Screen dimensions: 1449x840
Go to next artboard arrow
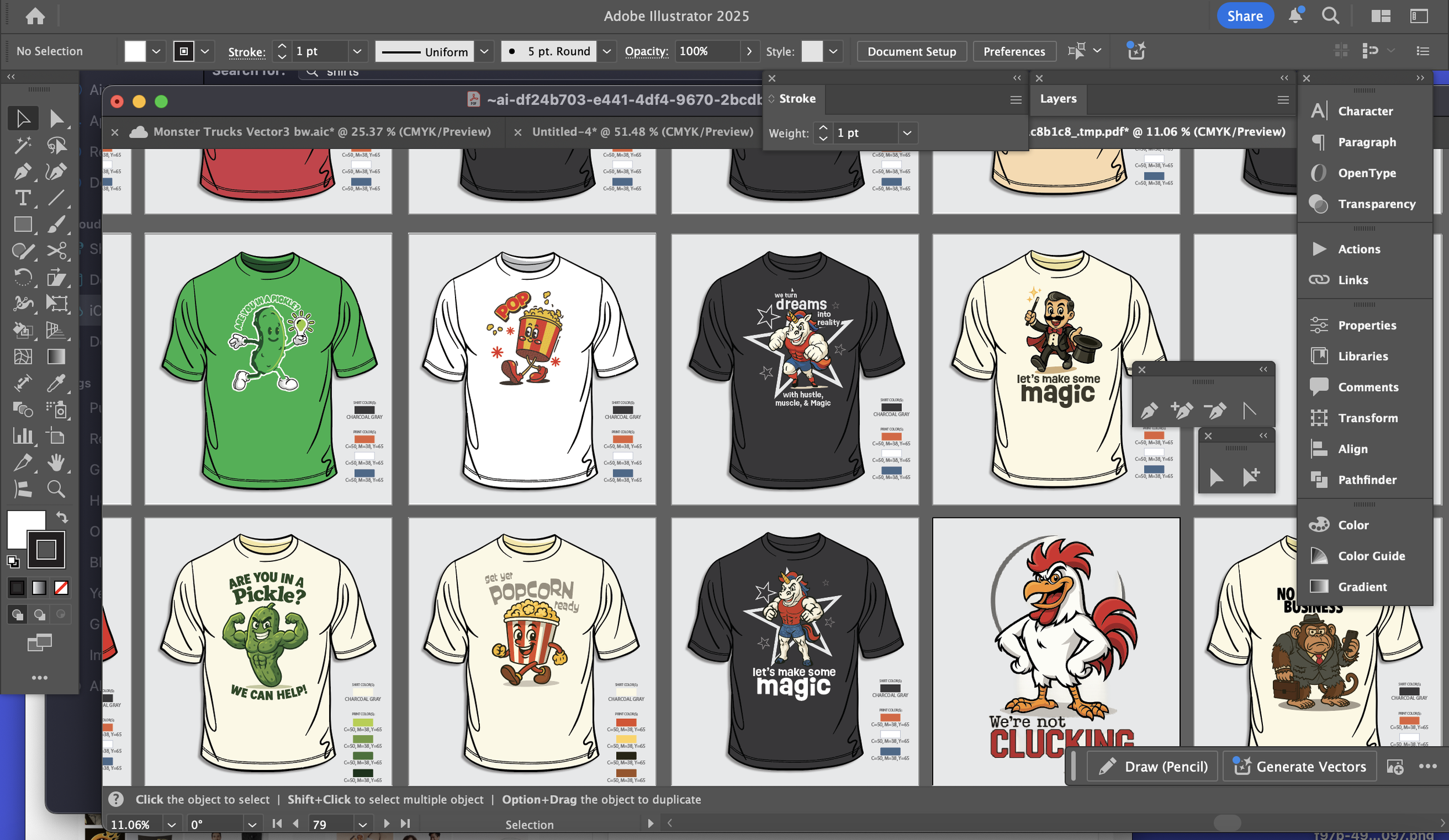tap(387, 823)
